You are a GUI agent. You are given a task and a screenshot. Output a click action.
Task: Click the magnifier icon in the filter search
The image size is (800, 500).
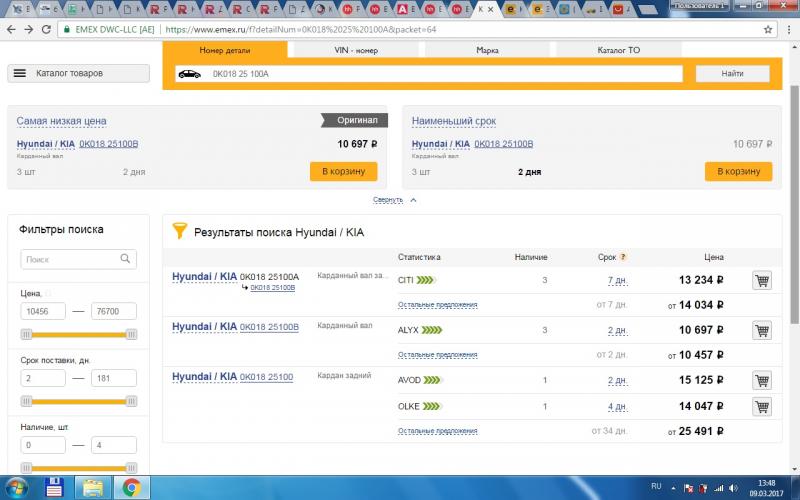127,259
